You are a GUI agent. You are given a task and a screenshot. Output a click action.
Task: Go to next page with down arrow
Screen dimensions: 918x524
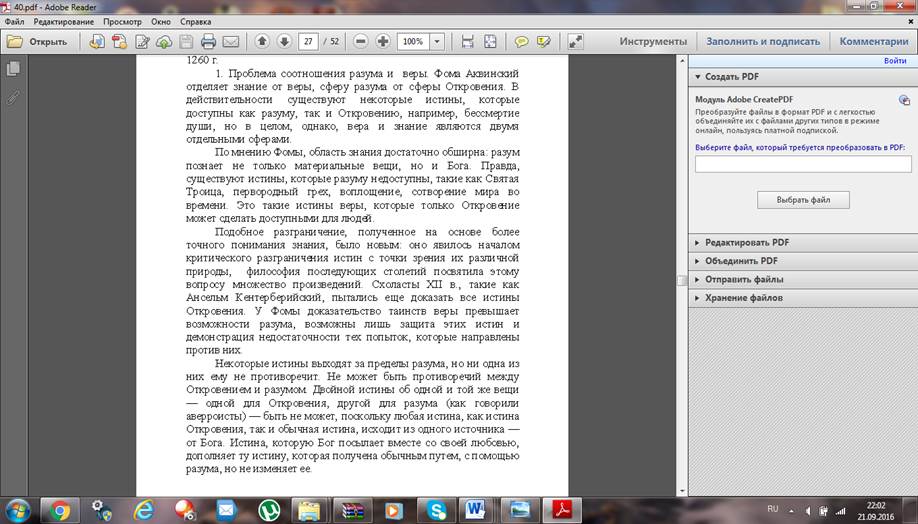[x=284, y=42]
